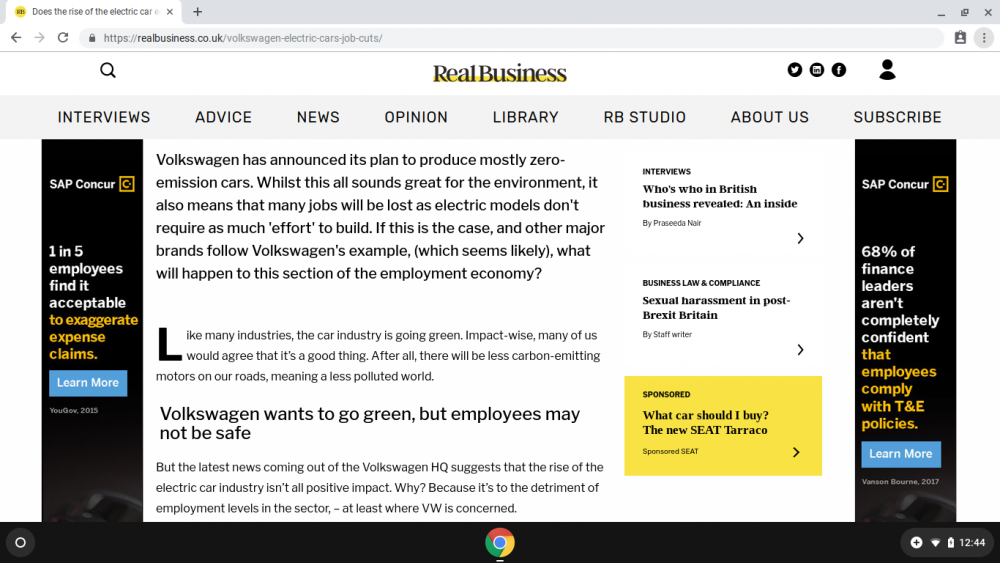Click the battery icon in system tray

pos(950,543)
